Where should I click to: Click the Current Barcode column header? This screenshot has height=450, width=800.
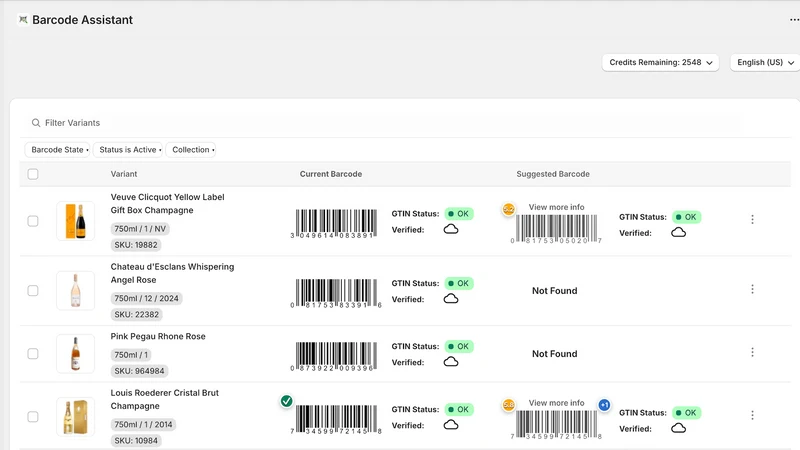coord(331,174)
